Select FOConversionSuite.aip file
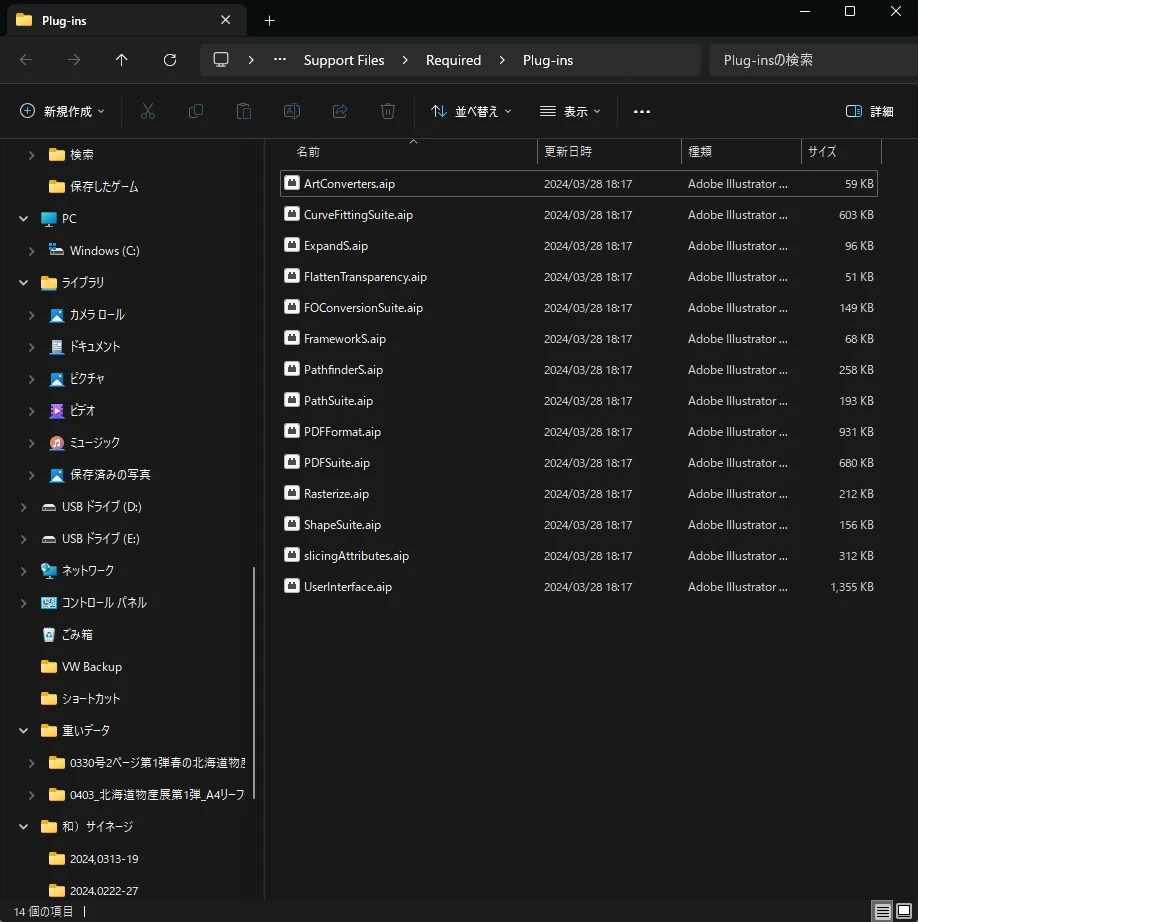 pos(579,307)
